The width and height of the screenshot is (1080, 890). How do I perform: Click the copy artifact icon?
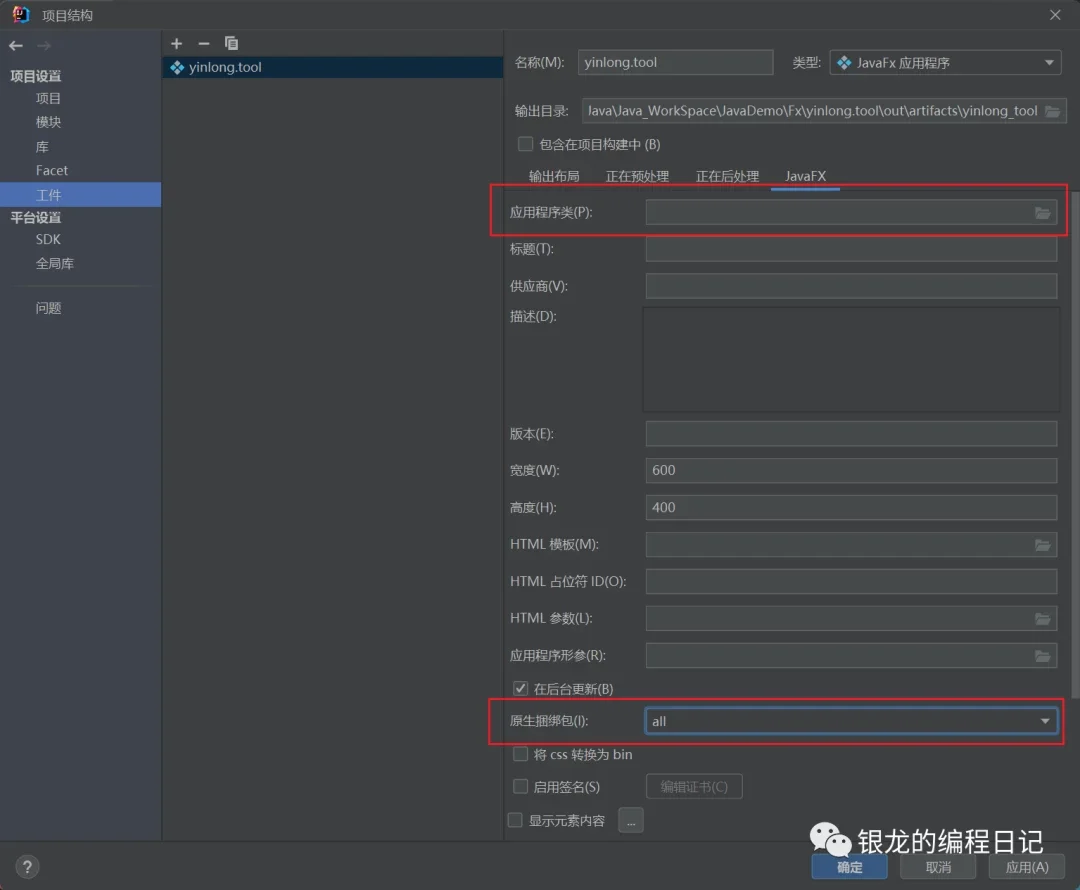231,43
